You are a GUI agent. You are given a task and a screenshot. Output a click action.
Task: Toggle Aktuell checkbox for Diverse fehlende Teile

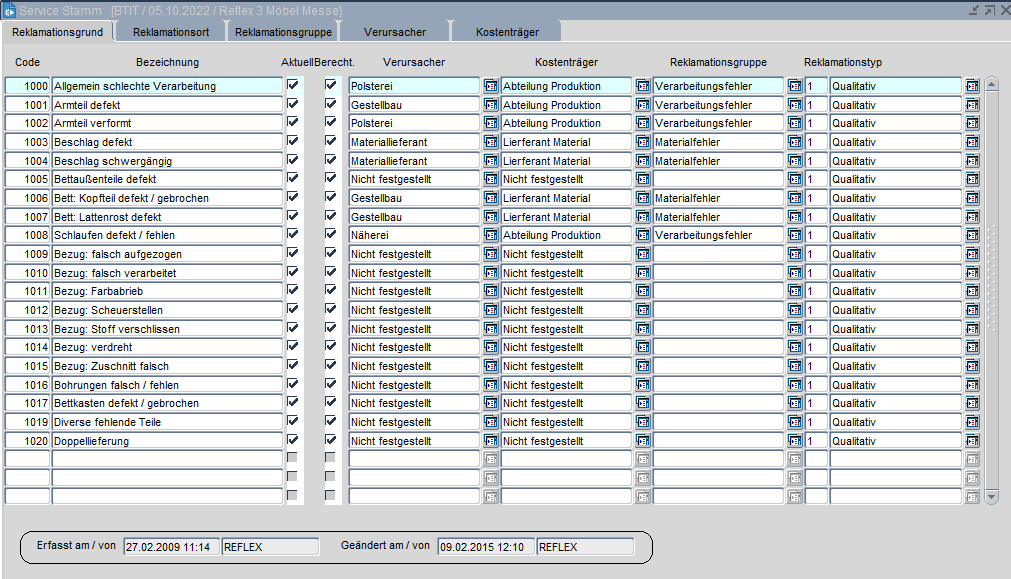(293, 421)
